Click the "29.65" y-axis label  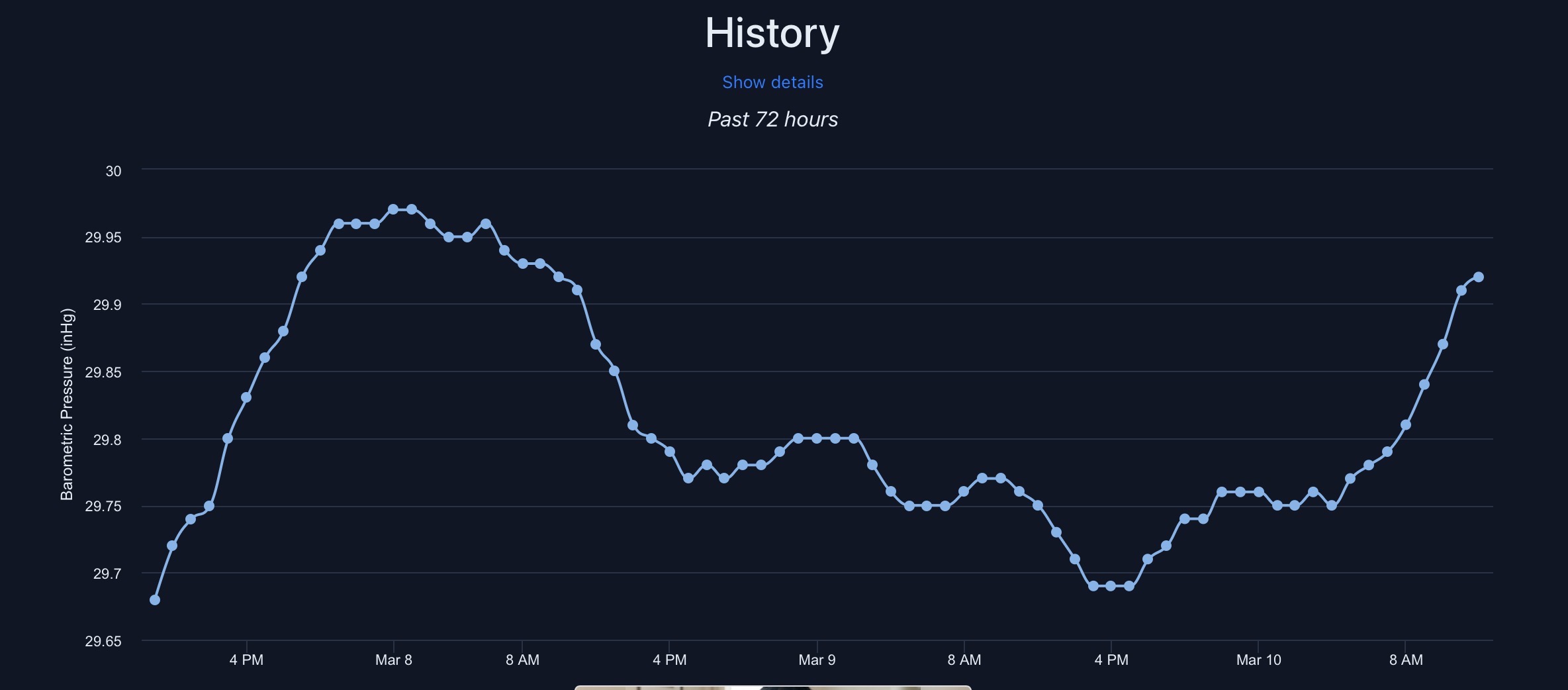[103, 641]
